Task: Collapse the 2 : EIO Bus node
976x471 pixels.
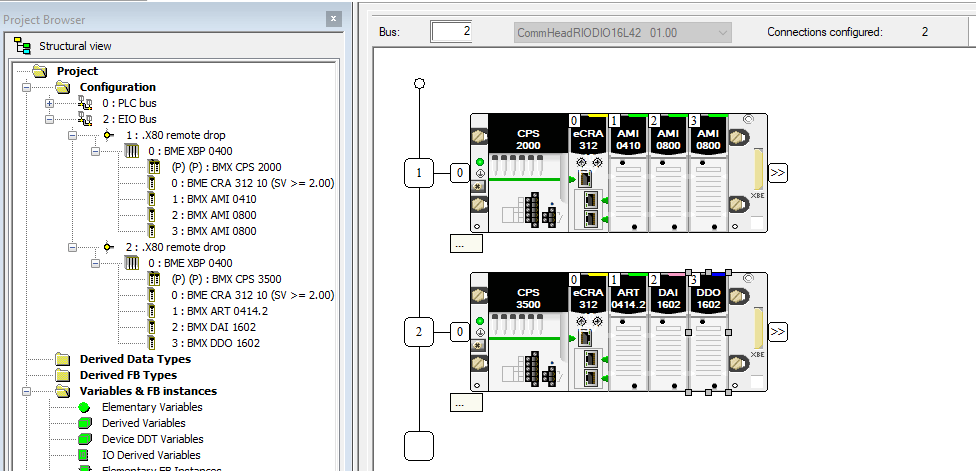Action: 50,119
